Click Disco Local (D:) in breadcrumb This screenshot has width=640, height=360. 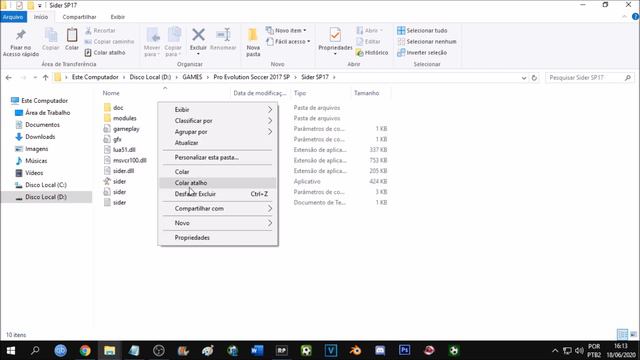pos(150,77)
